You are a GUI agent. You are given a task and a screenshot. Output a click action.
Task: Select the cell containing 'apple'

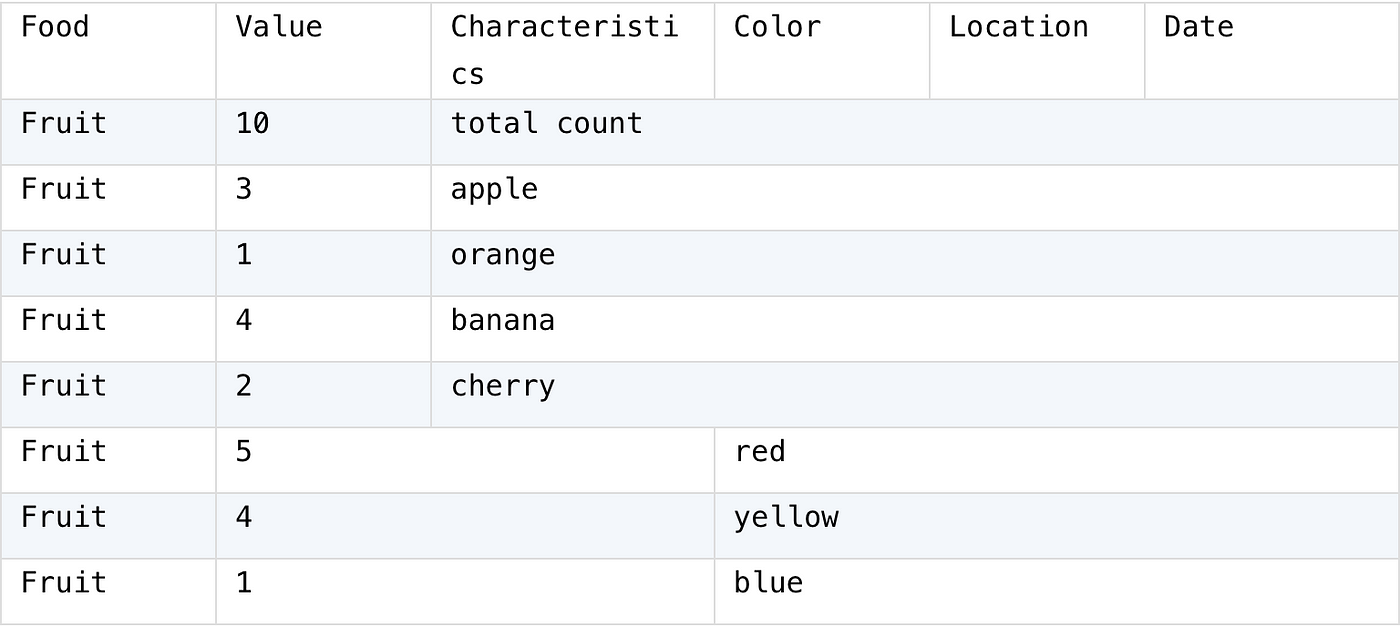click(x=915, y=198)
